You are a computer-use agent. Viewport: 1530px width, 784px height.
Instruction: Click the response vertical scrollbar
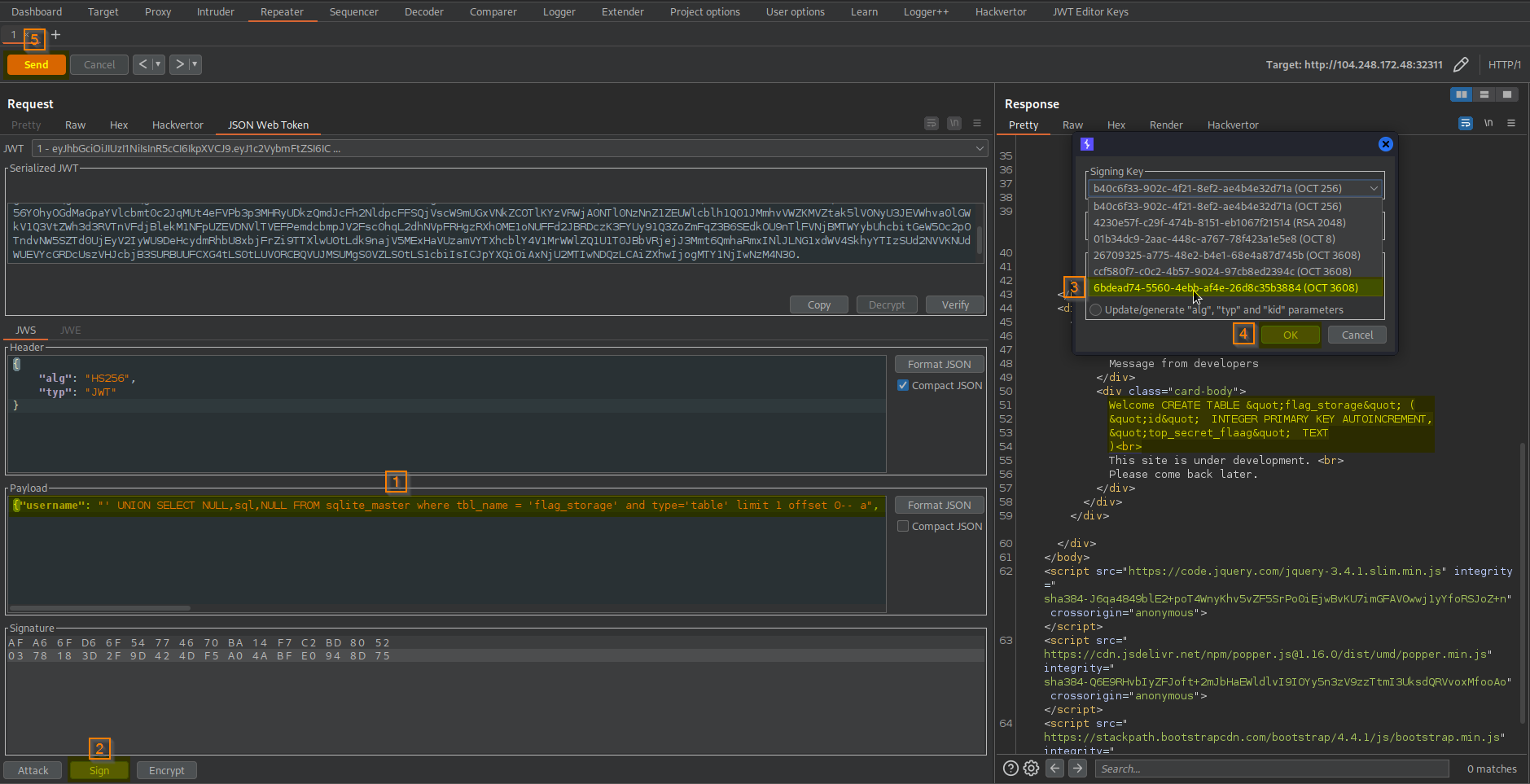pos(1523,582)
